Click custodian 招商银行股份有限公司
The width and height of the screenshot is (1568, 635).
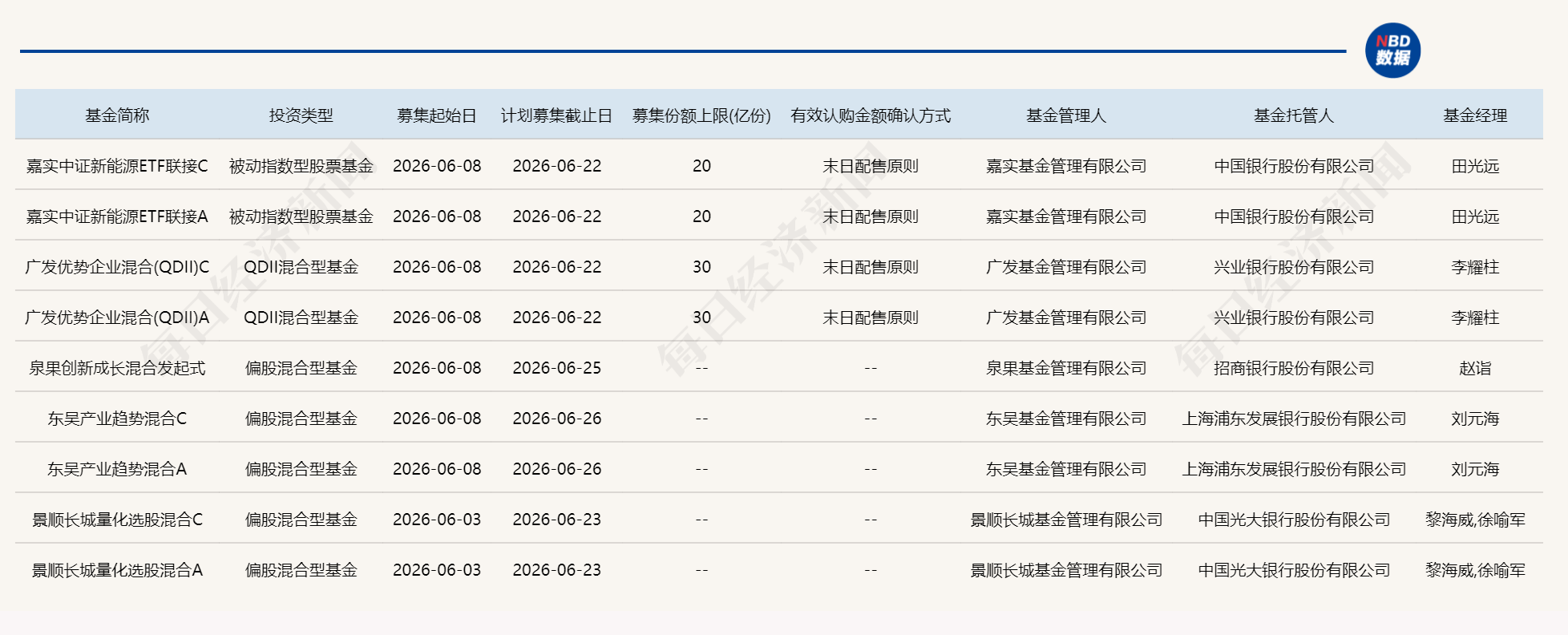[x=1294, y=368]
